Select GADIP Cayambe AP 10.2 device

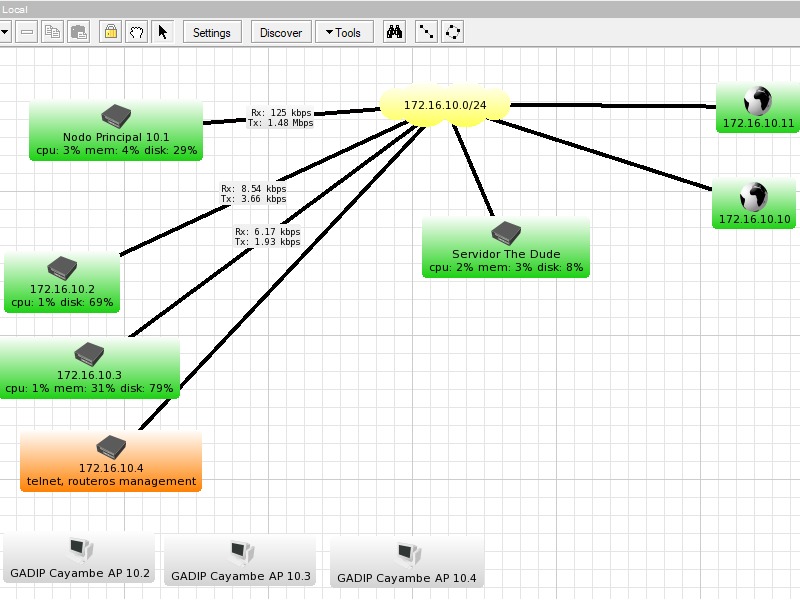80,558
